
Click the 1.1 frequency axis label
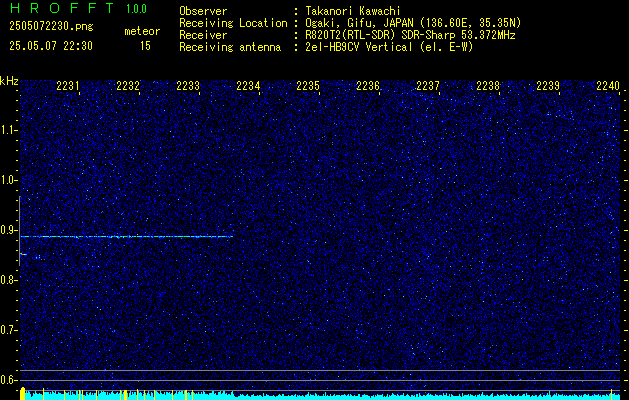[x=9, y=130]
